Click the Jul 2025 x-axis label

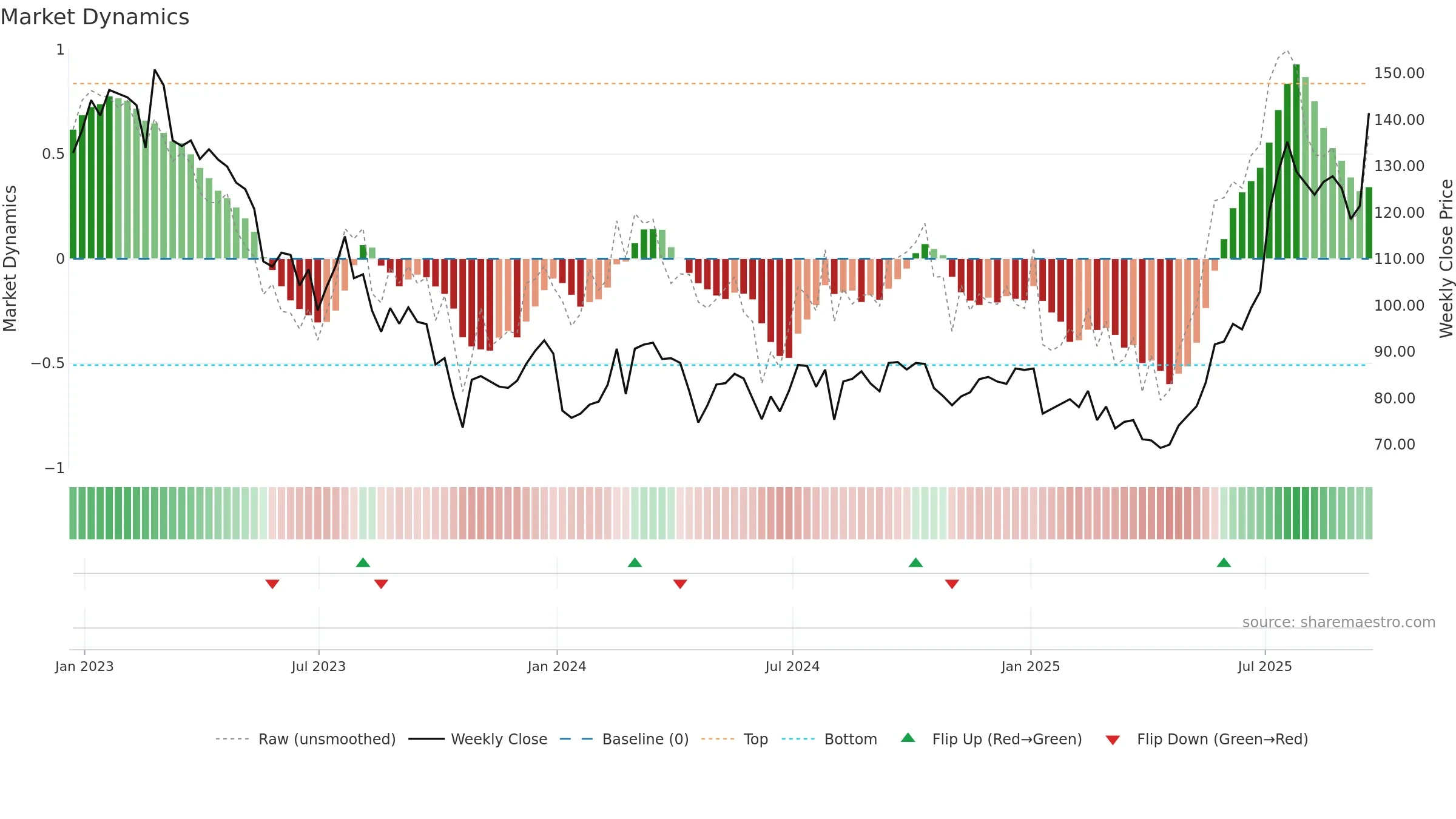1265,666
